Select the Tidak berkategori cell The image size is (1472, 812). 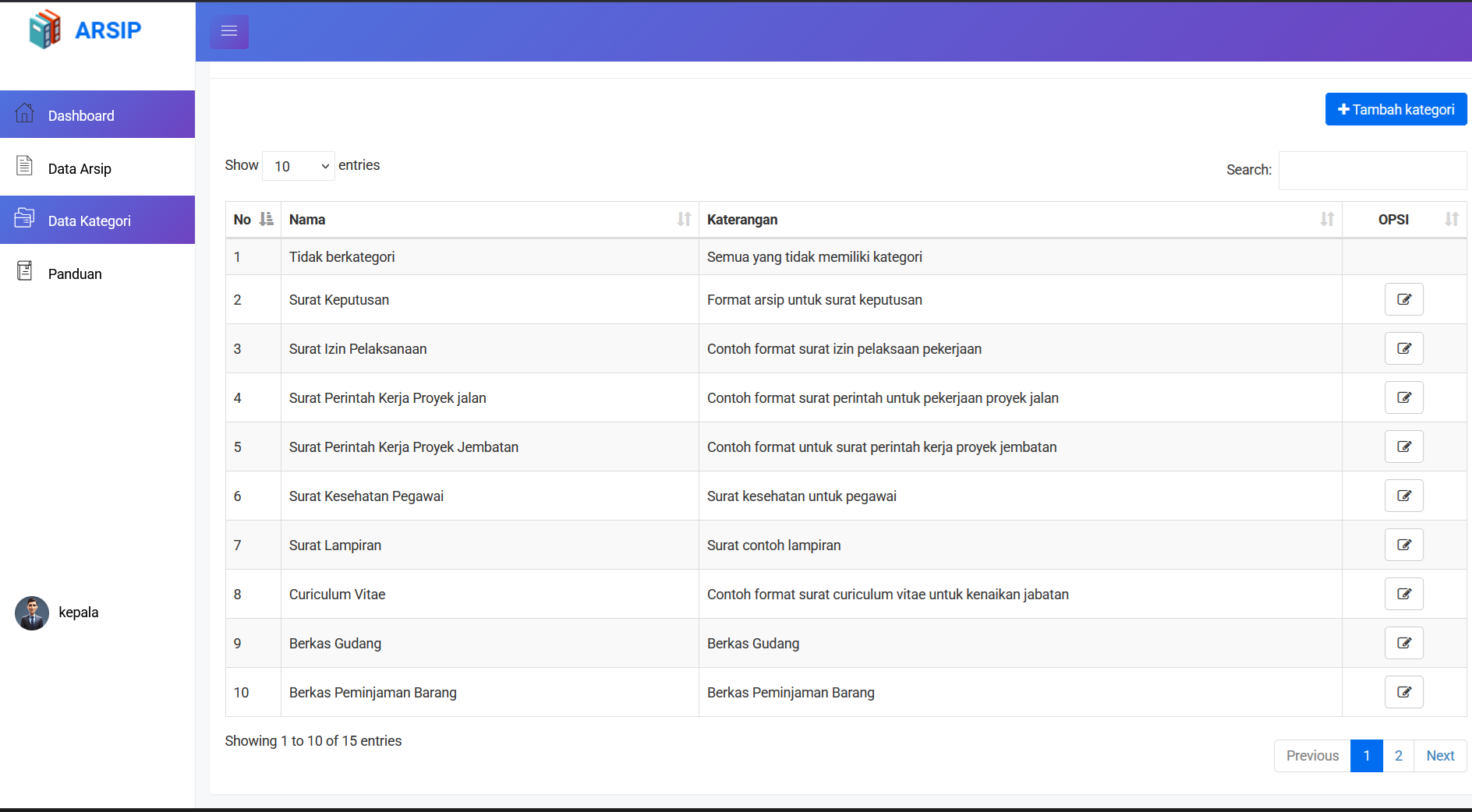coord(490,256)
